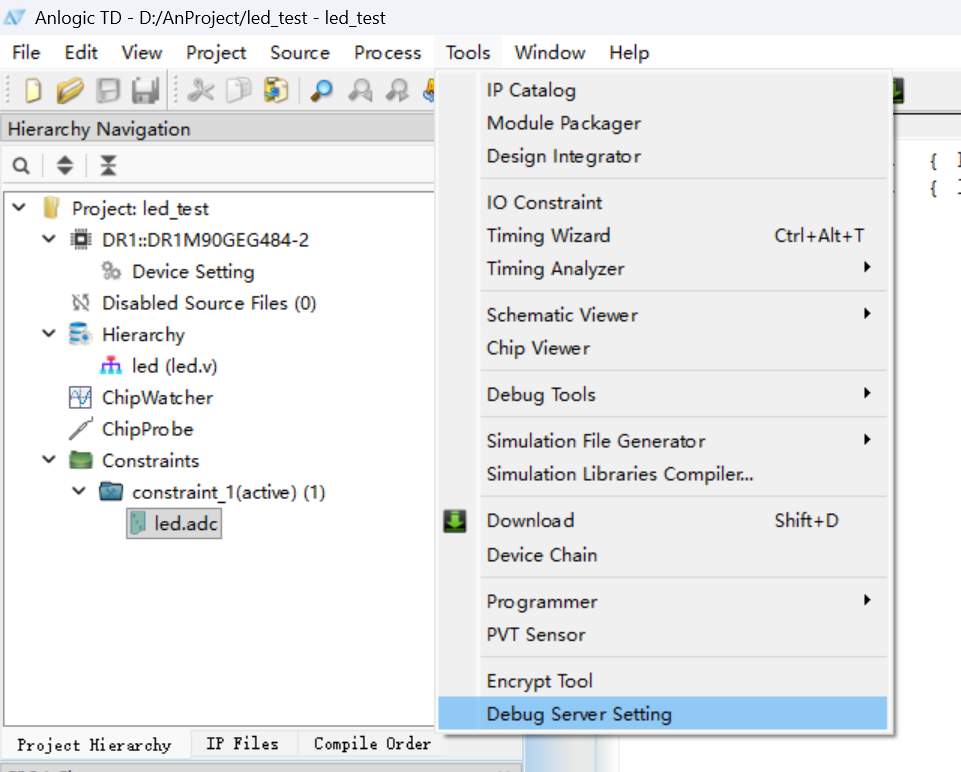Select the led.adc file icon
The height and width of the screenshot is (772, 961).
coord(139,523)
